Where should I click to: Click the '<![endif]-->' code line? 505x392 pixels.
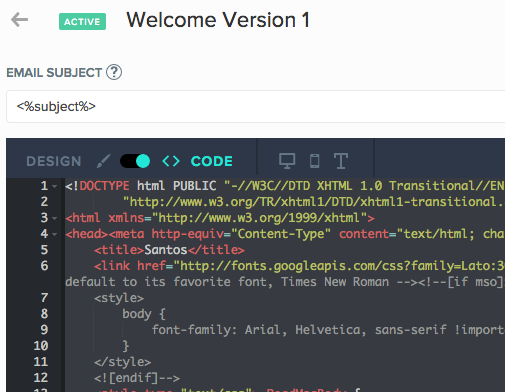click(x=137, y=378)
